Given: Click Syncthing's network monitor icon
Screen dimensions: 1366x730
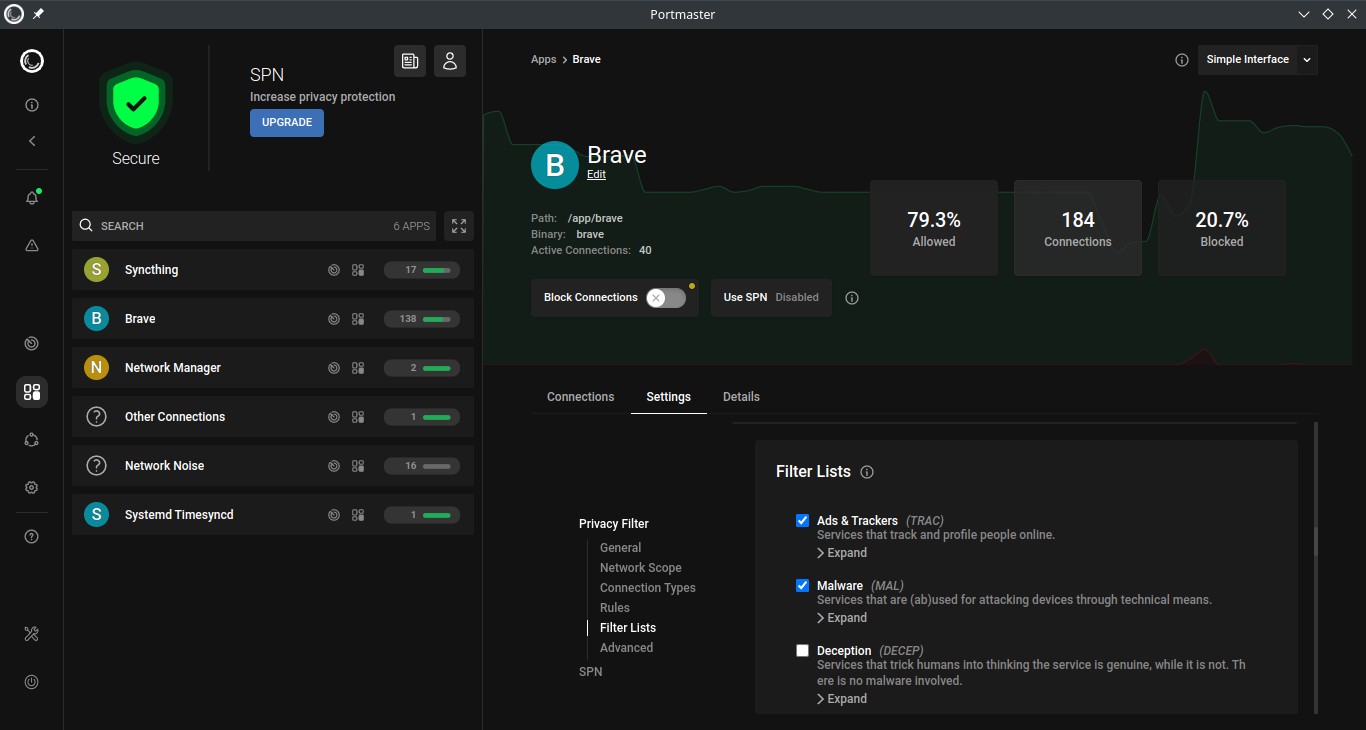Looking at the screenshot, I should pyautogui.click(x=334, y=270).
